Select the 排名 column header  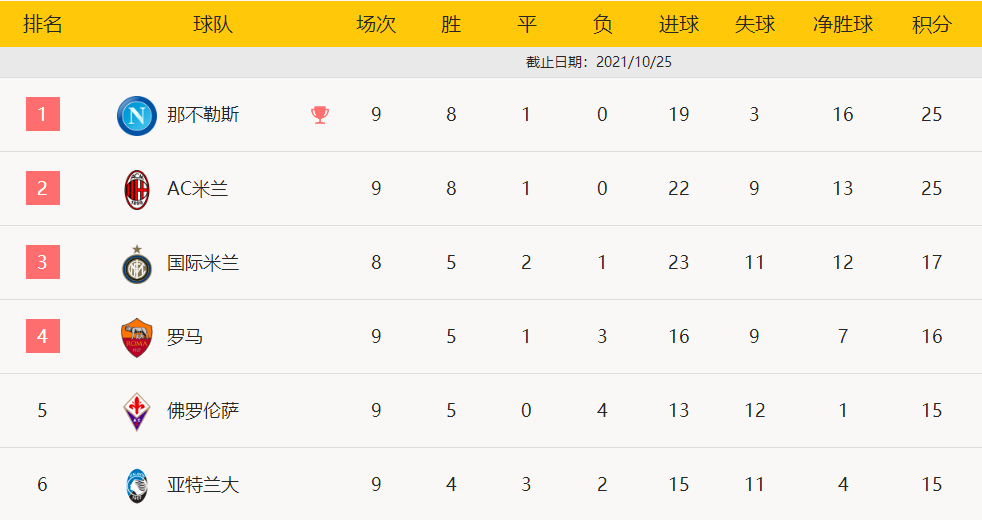click(x=42, y=24)
